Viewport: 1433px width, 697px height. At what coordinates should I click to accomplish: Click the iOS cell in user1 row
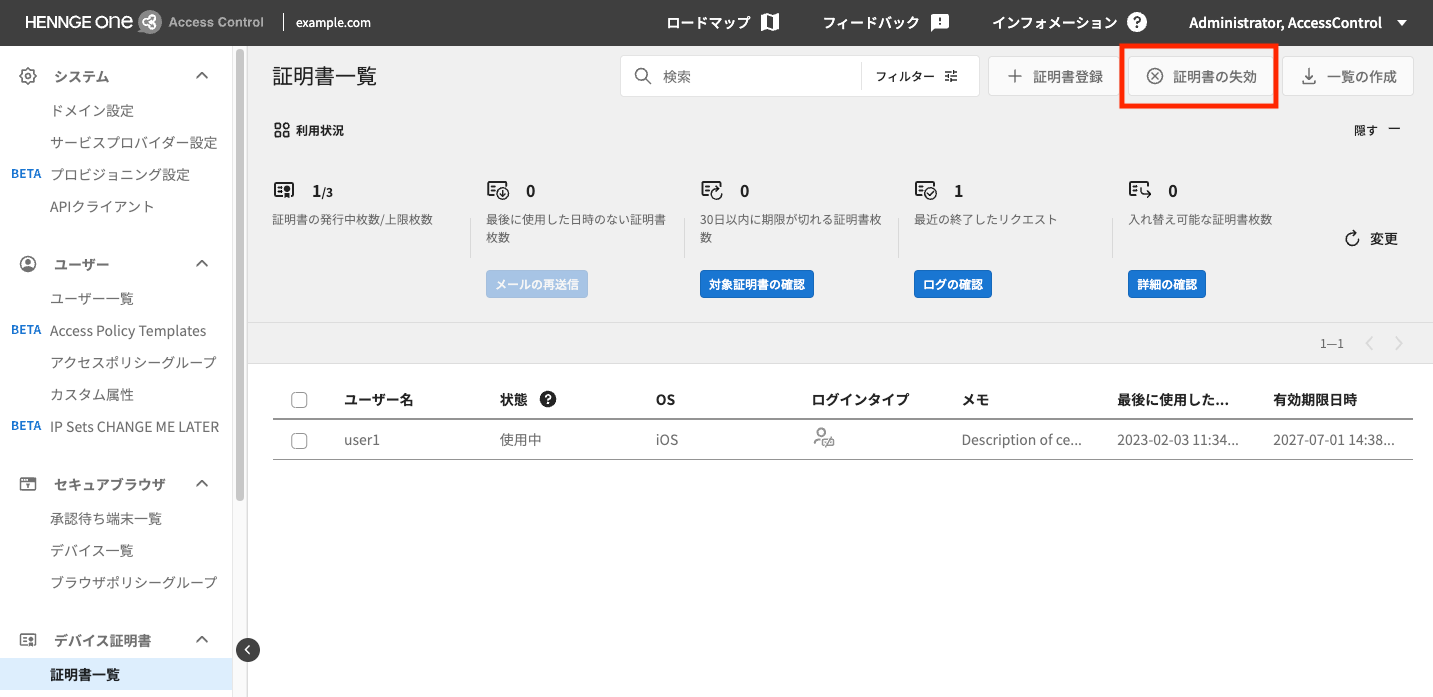pyautogui.click(x=667, y=440)
